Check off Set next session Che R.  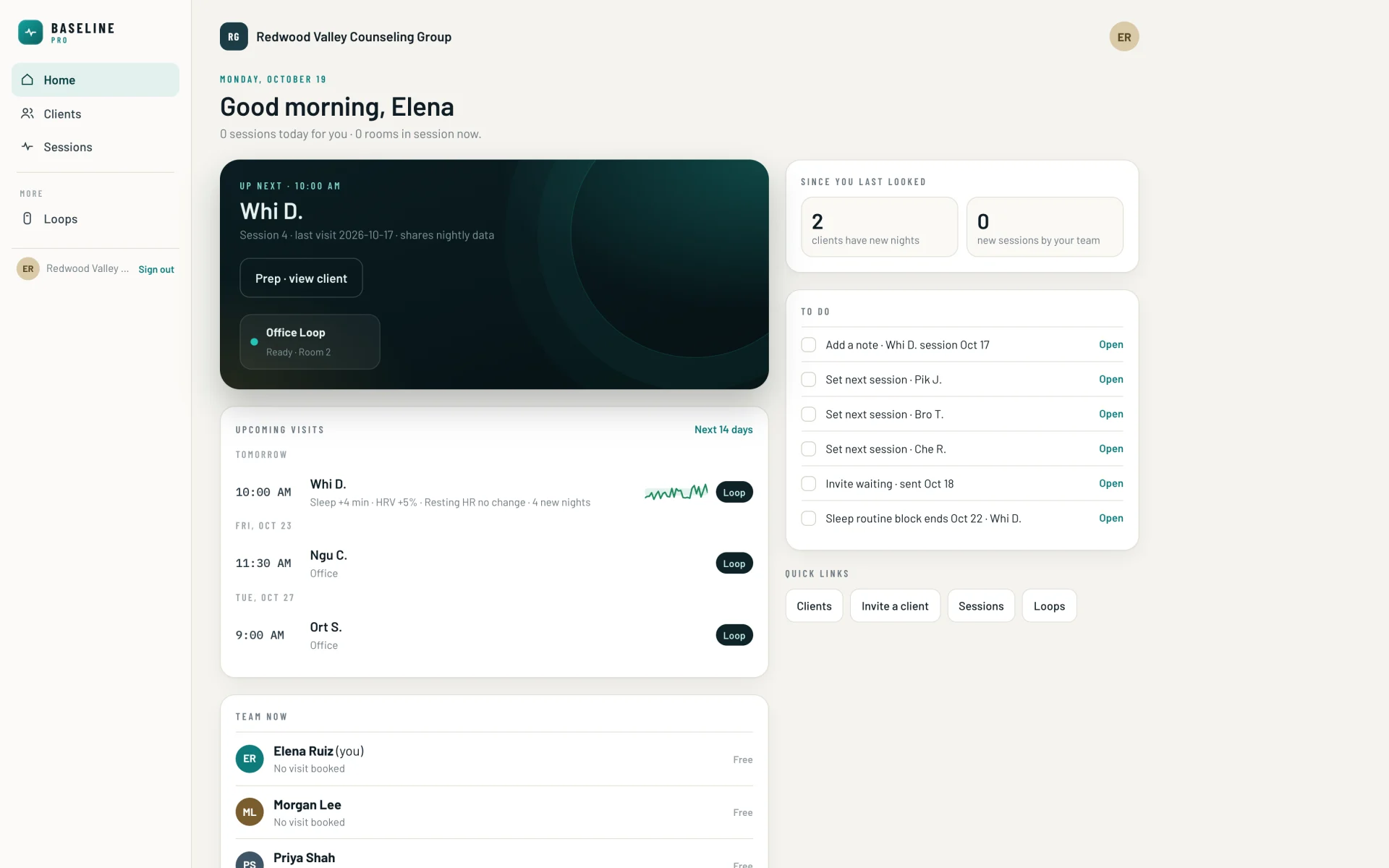click(x=809, y=449)
